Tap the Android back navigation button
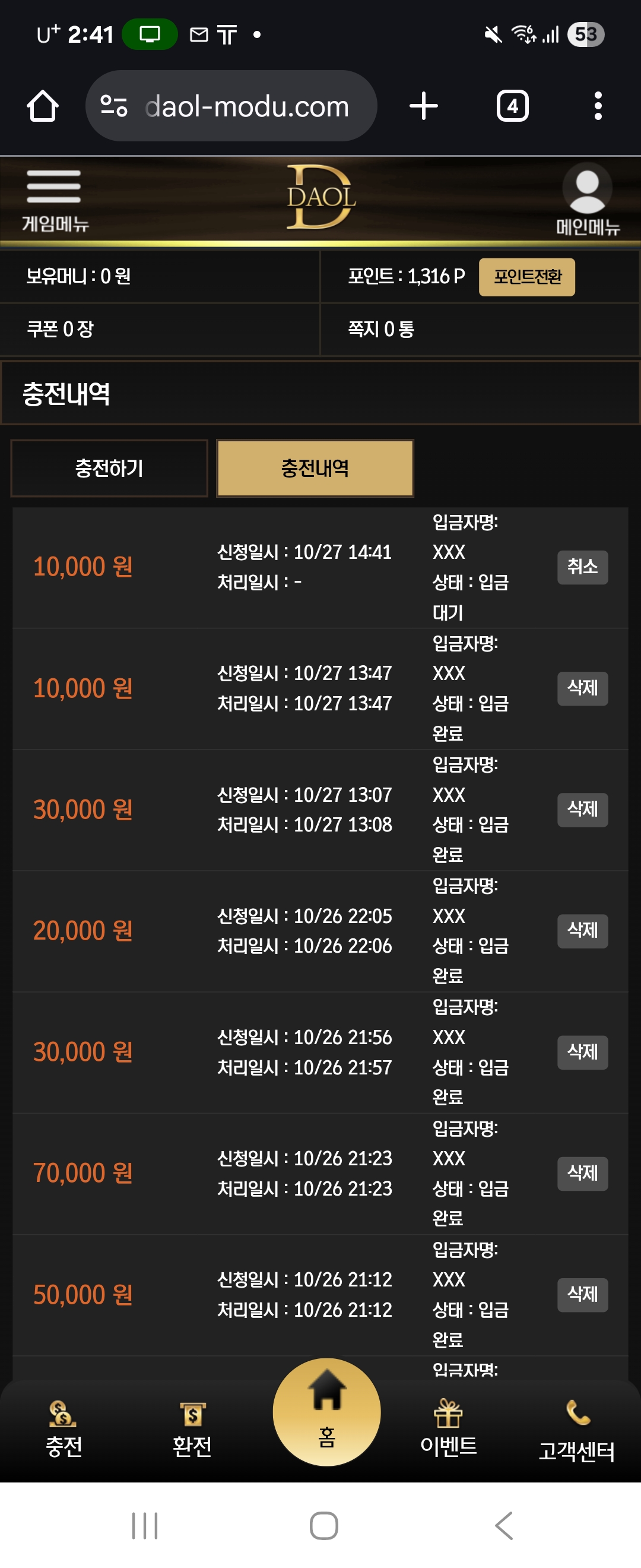641x1568 pixels. [x=503, y=1525]
